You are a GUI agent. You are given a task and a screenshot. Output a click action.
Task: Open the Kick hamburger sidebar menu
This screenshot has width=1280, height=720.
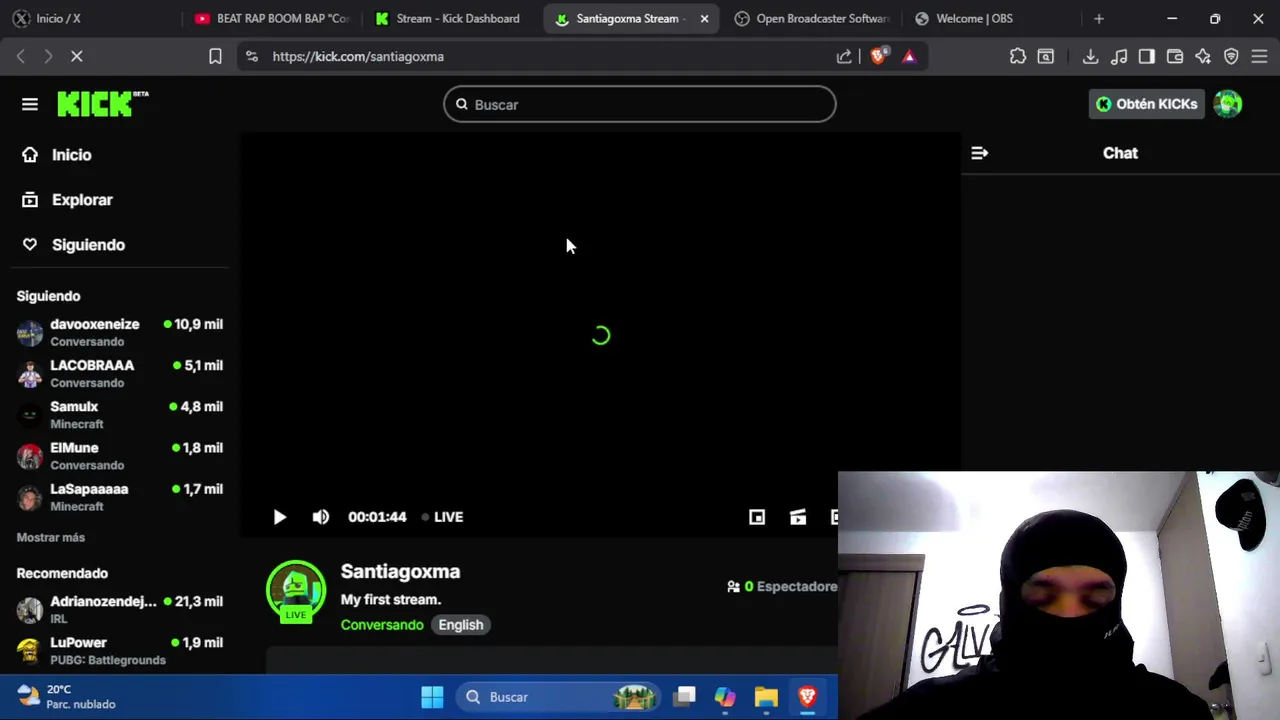pos(30,104)
